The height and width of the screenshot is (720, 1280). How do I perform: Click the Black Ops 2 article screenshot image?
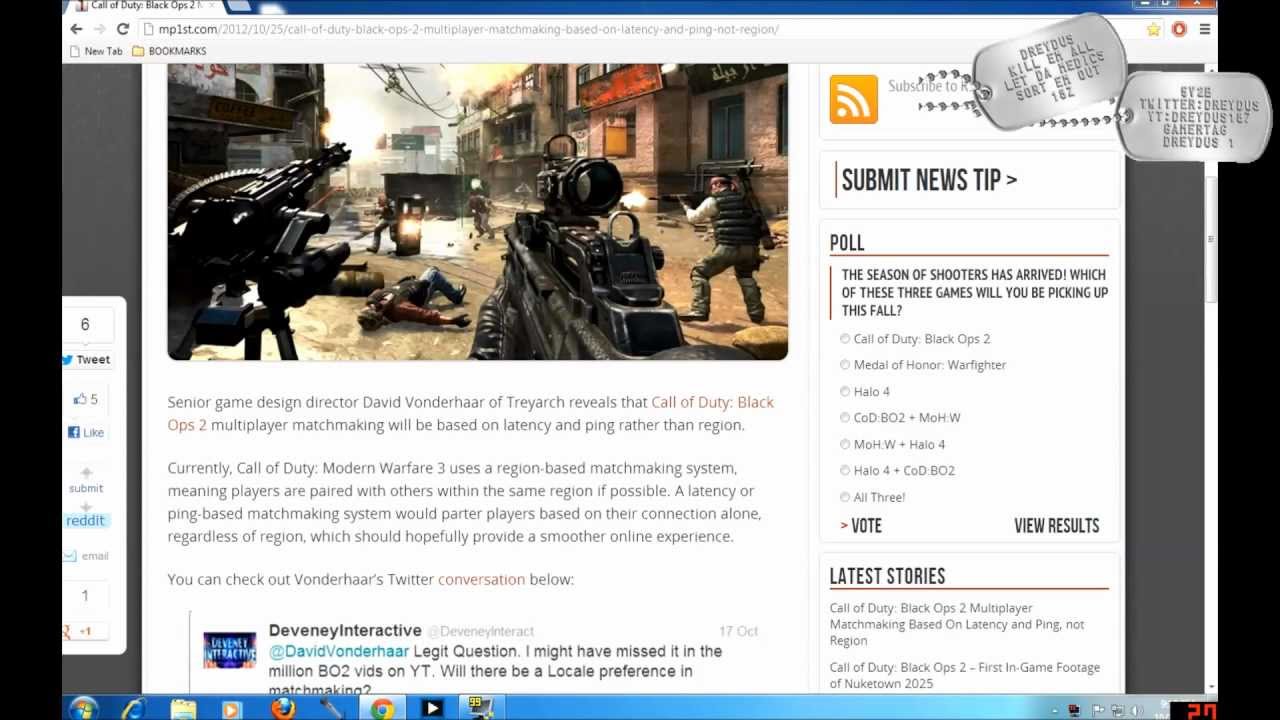point(477,212)
